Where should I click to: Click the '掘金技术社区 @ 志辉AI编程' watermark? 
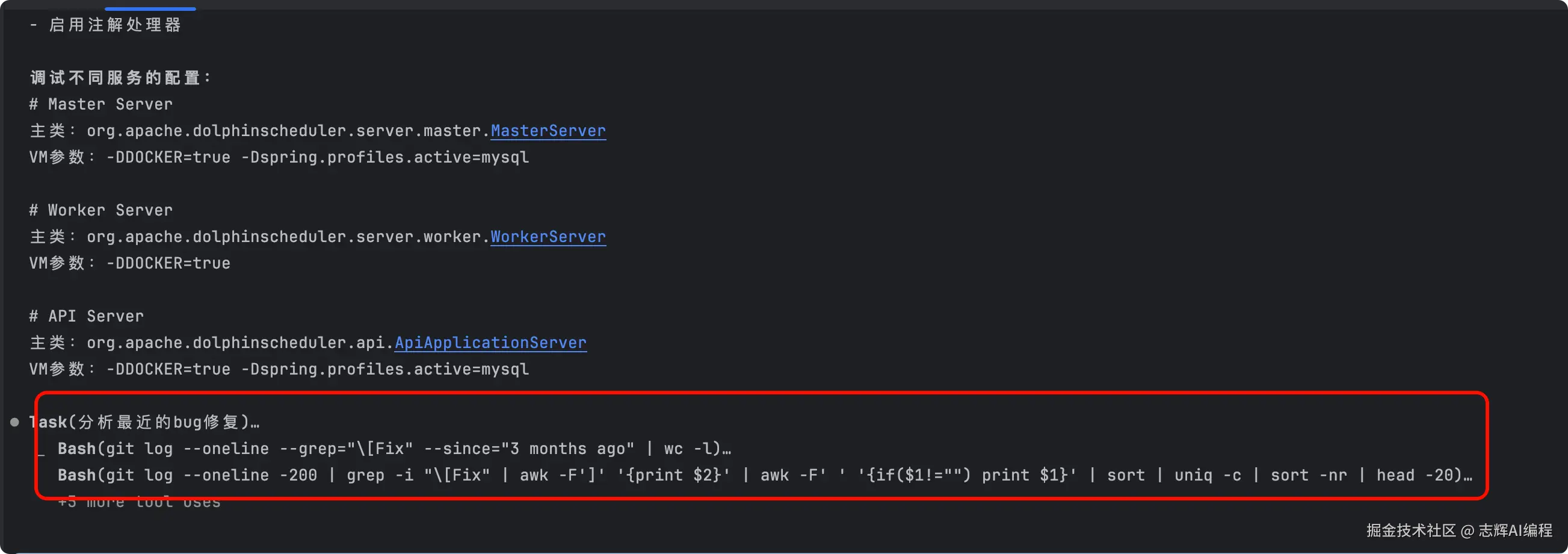1458,531
